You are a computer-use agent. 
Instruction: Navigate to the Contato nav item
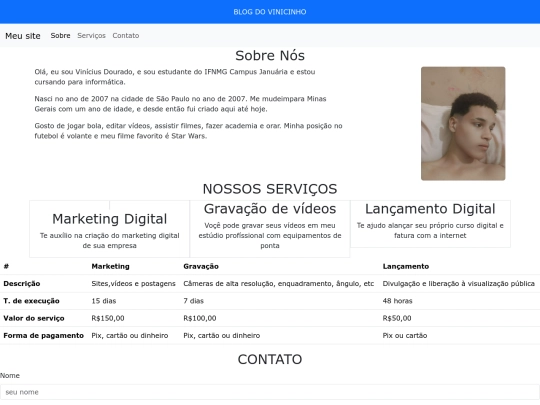click(x=126, y=35)
